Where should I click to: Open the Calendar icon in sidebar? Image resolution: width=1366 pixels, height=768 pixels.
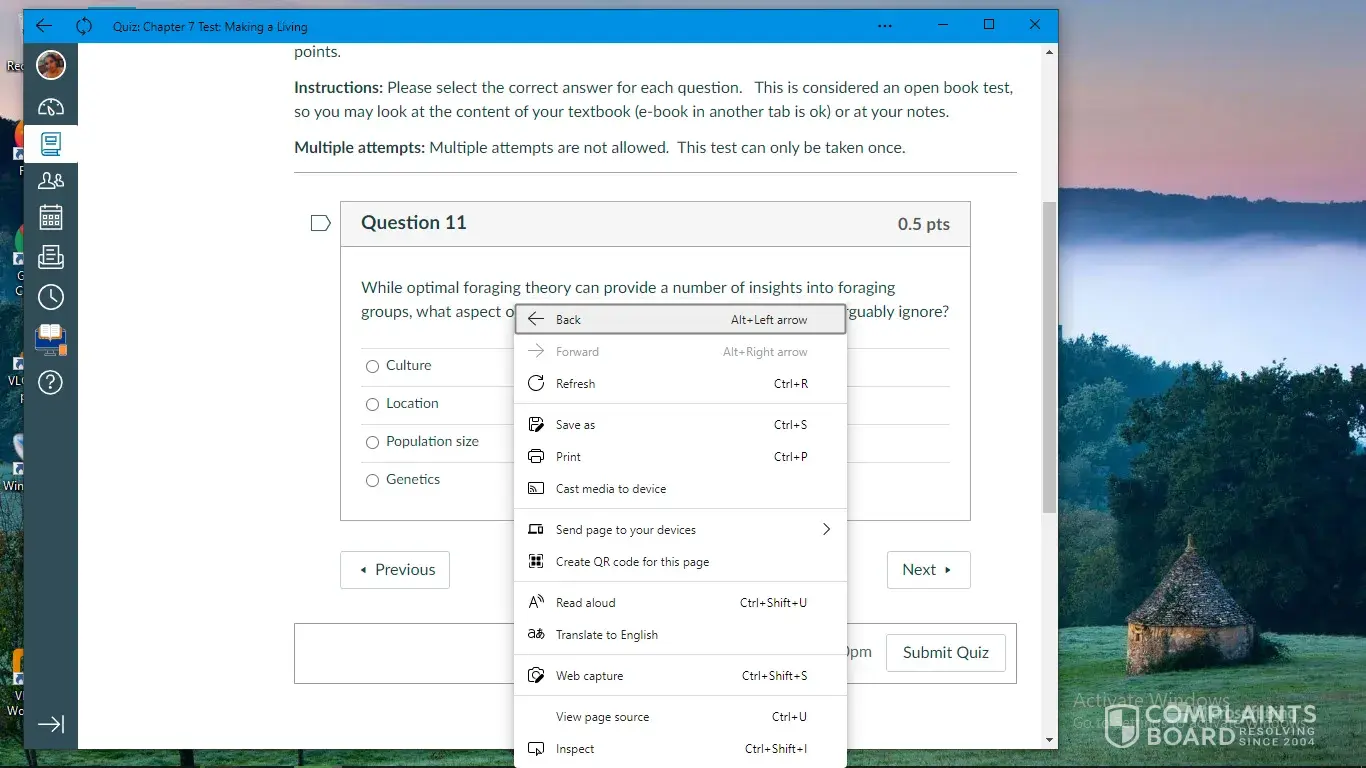[x=51, y=217]
